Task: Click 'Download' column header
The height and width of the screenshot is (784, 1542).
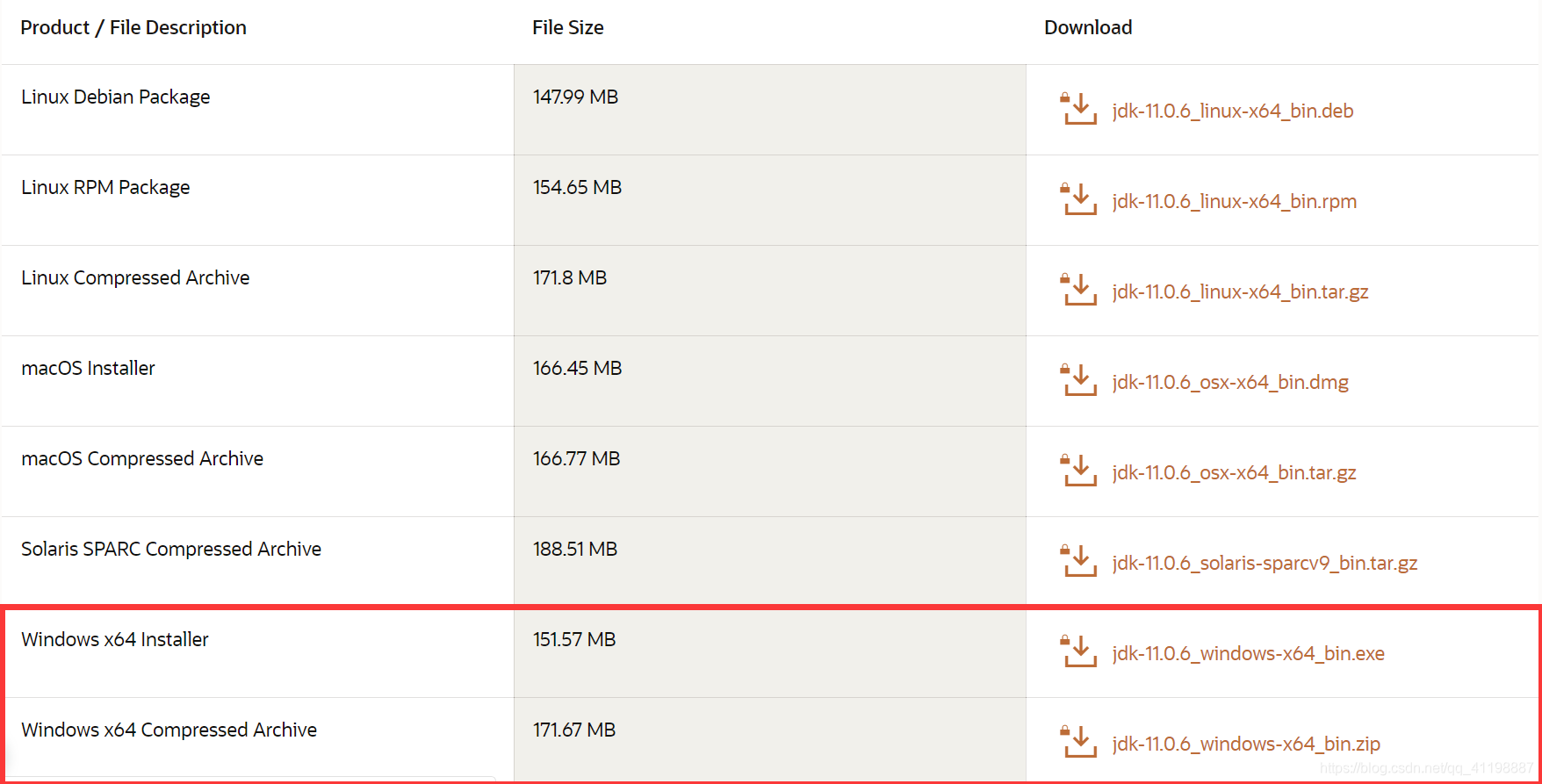Action: click(1088, 28)
